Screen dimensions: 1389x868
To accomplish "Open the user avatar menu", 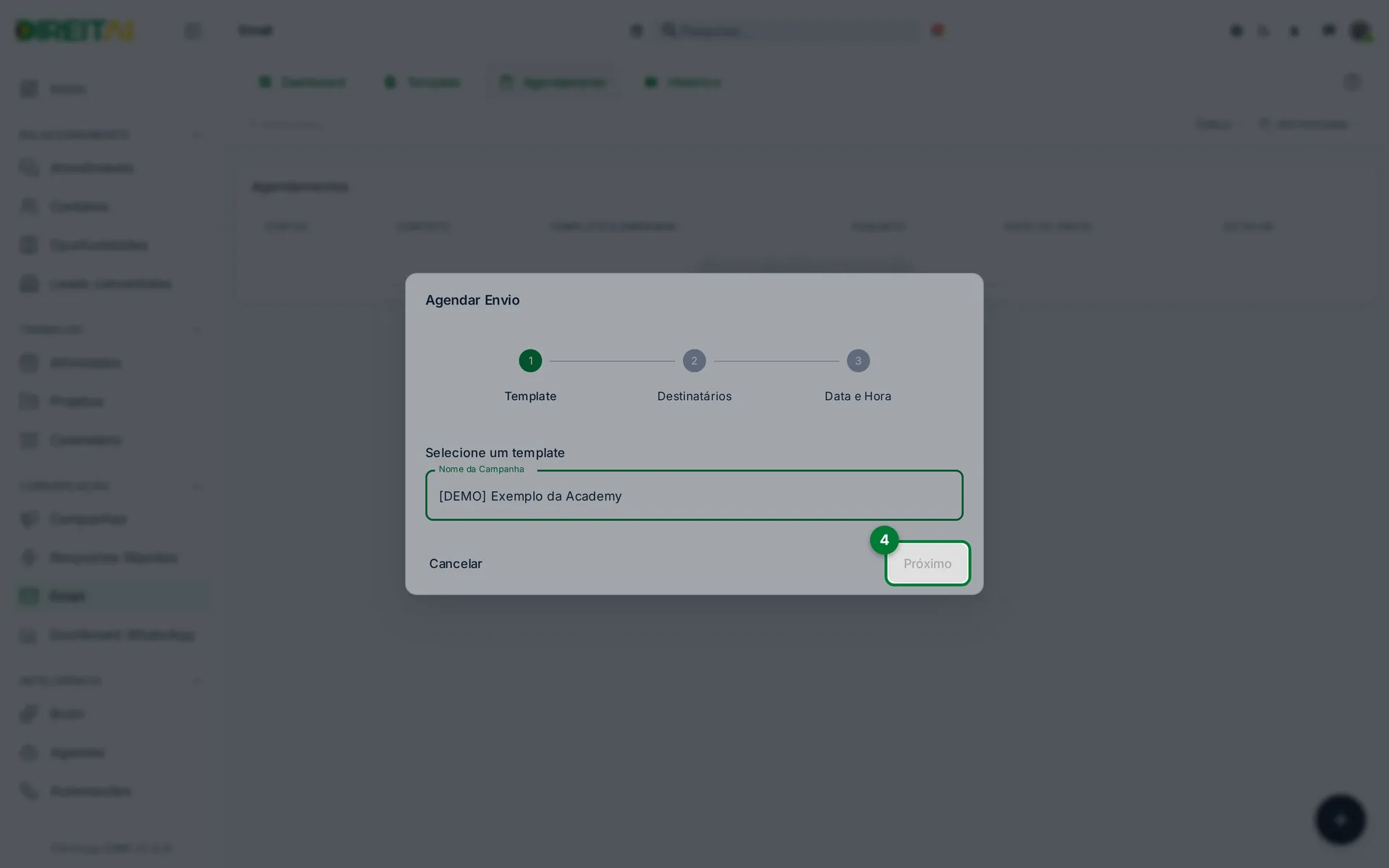I will (1361, 30).
